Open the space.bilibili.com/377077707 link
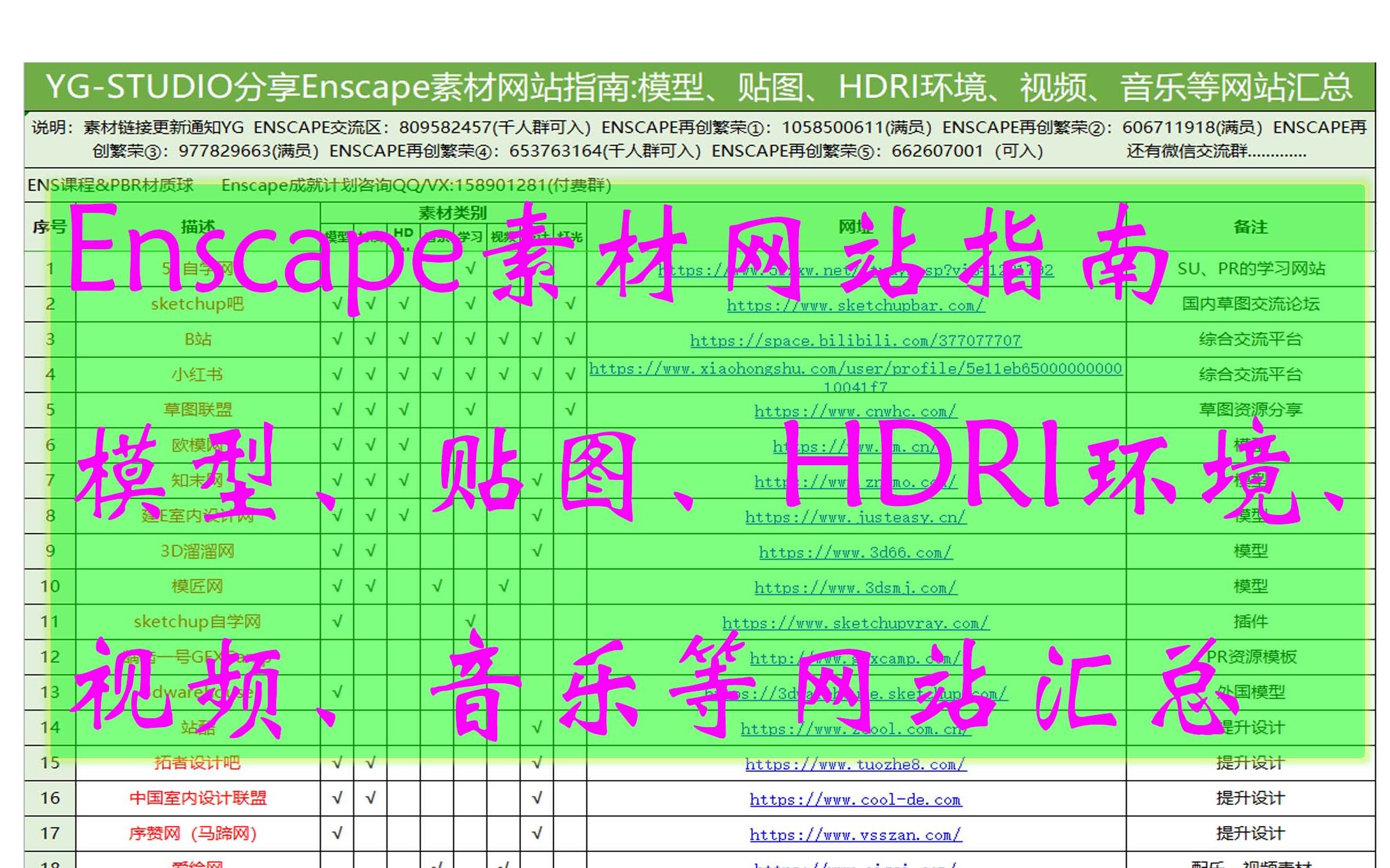Screen dimensions: 1390x868 (x=856, y=340)
